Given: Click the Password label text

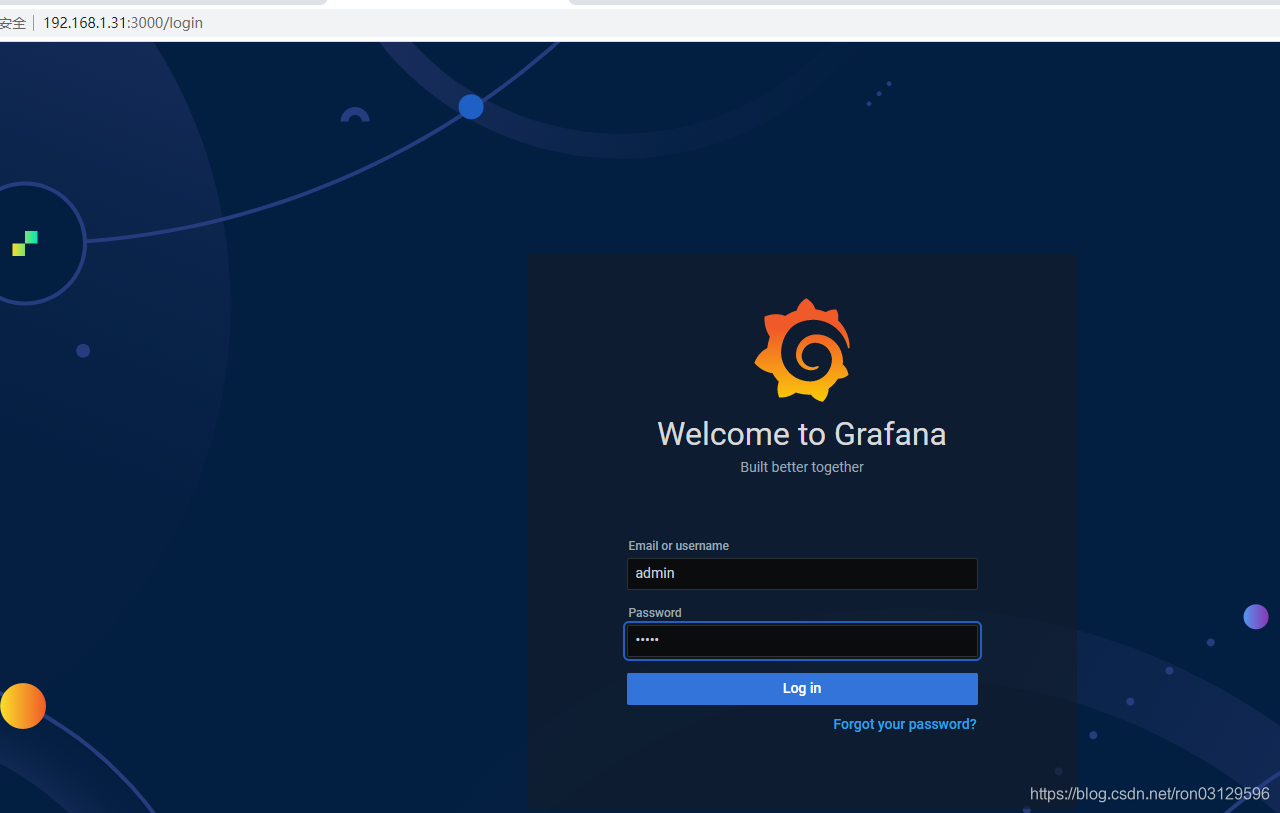Looking at the screenshot, I should point(655,613).
